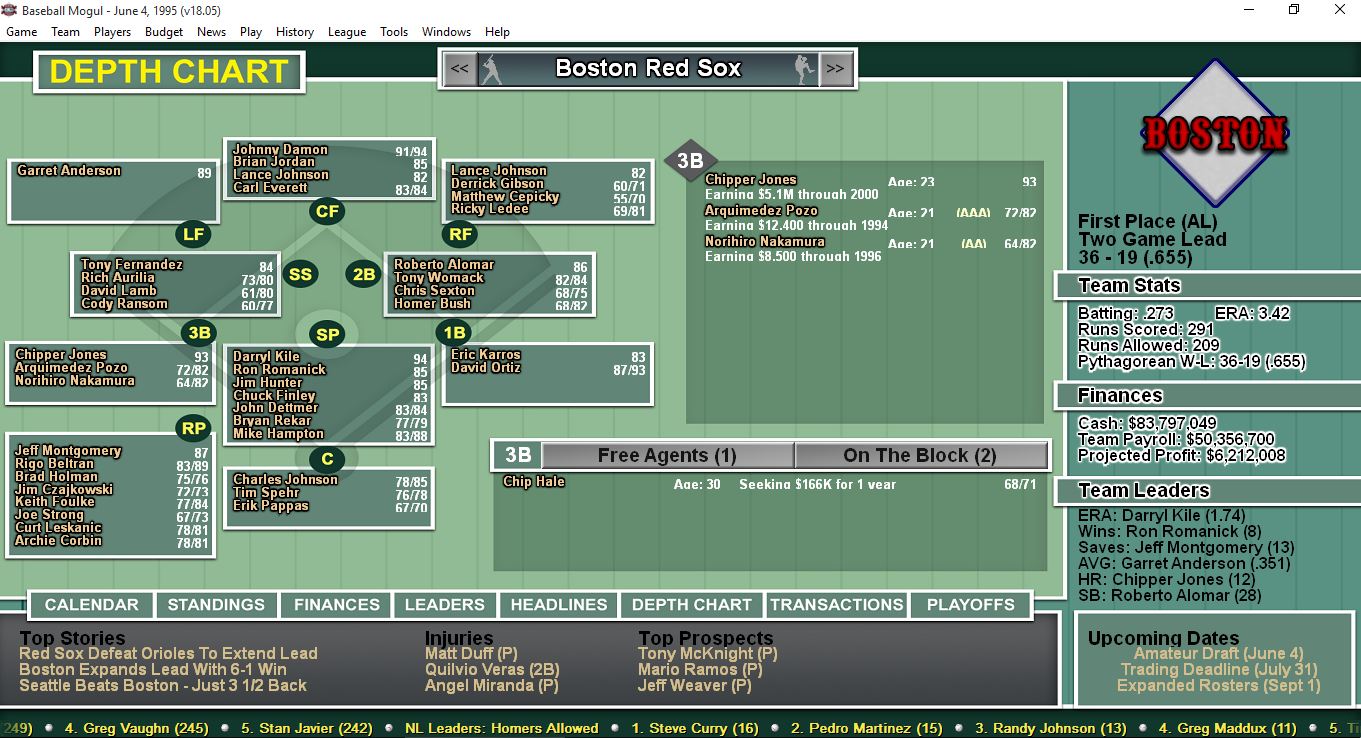Click Pedro Martinez (15) in ticker
The width and height of the screenshot is (1361, 738).
(x=867, y=728)
